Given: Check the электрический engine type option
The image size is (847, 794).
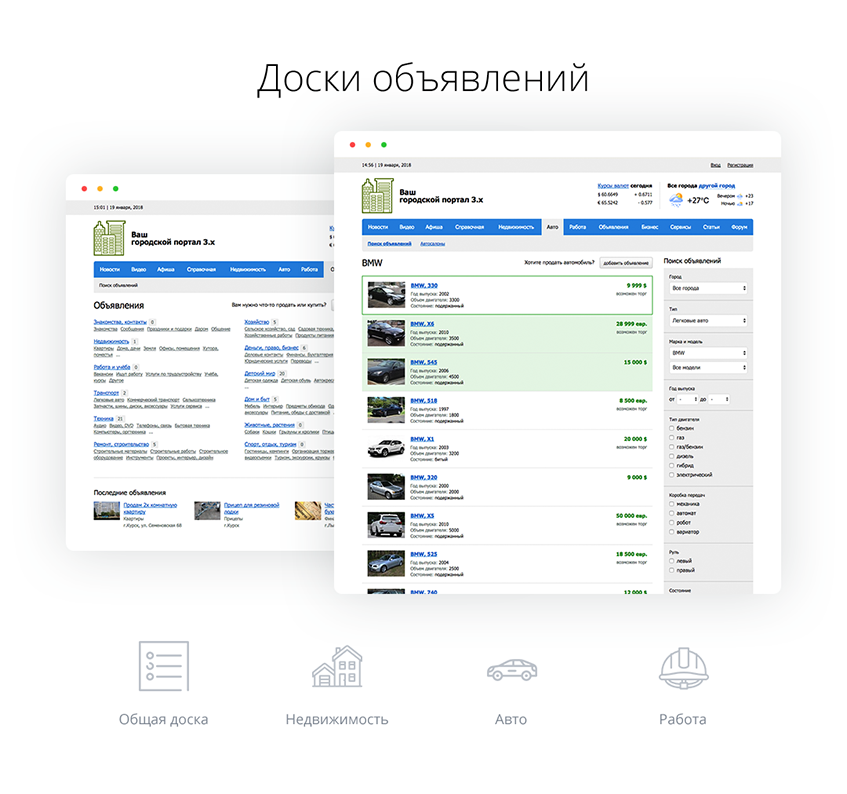Looking at the screenshot, I should coord(672,475).
